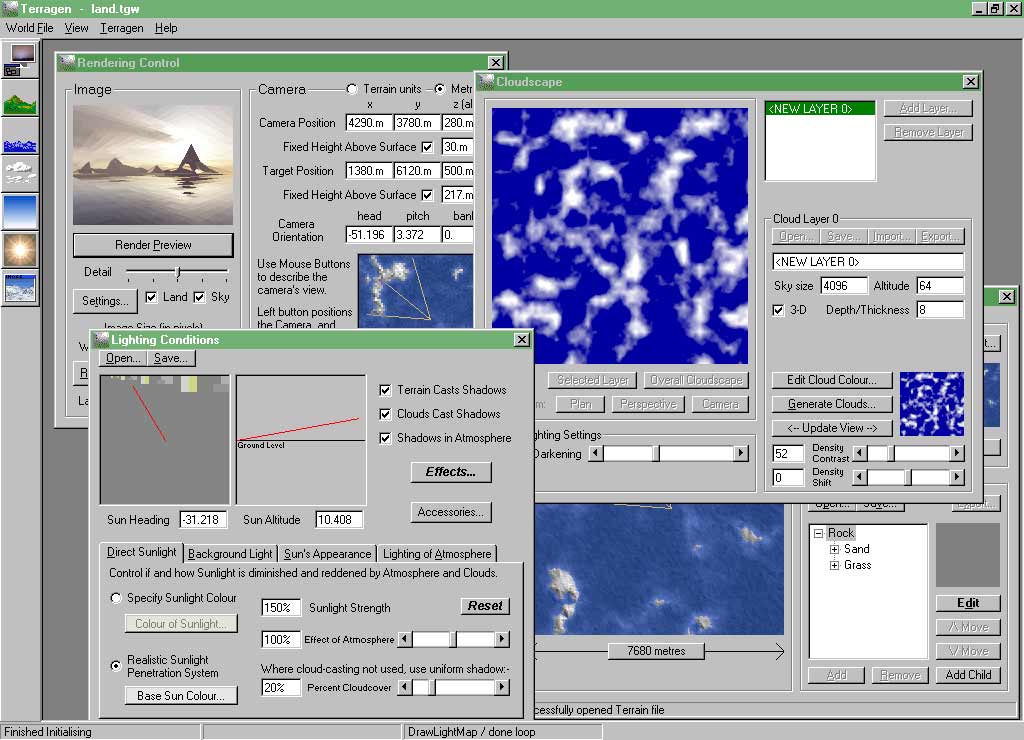Expand the Sand tree node
This screenshot has width=1024, height=740.
point(834,549)
